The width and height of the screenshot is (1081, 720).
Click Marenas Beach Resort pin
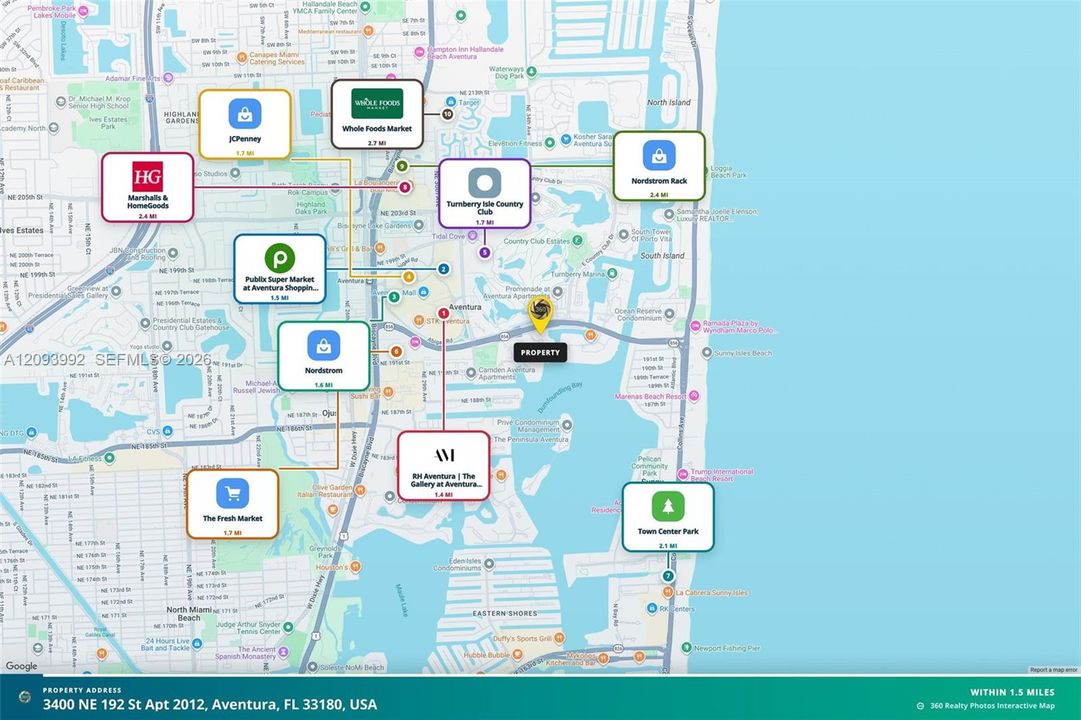coord(694,396)
